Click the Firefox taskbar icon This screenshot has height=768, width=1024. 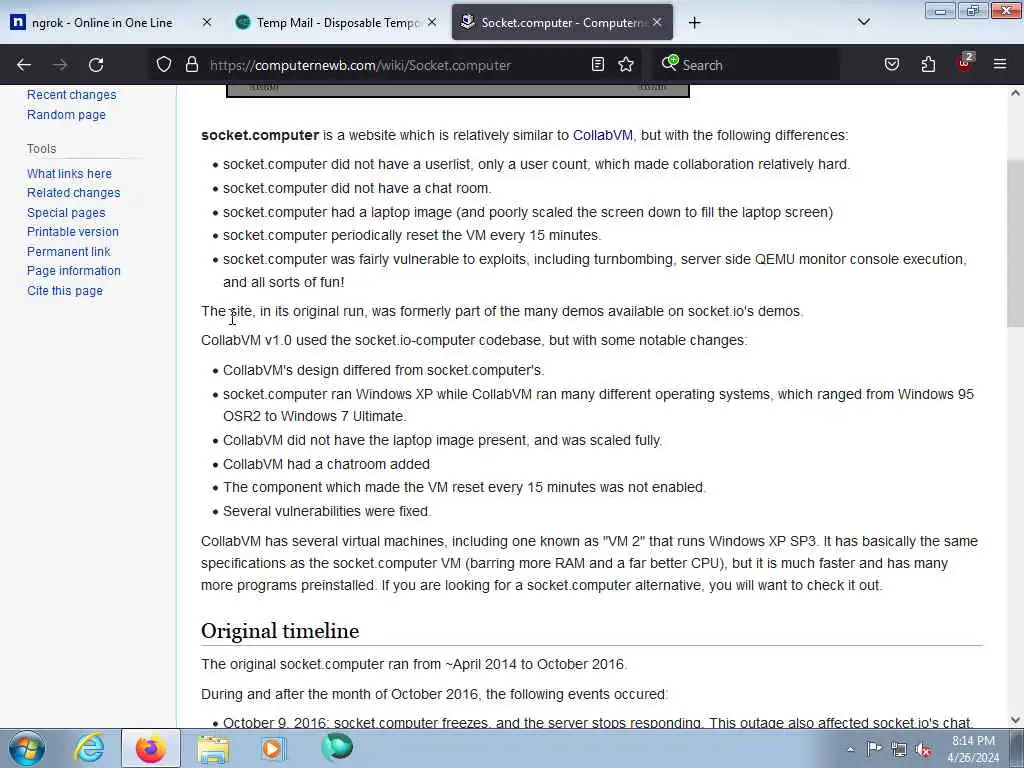(x=150, y=748)
